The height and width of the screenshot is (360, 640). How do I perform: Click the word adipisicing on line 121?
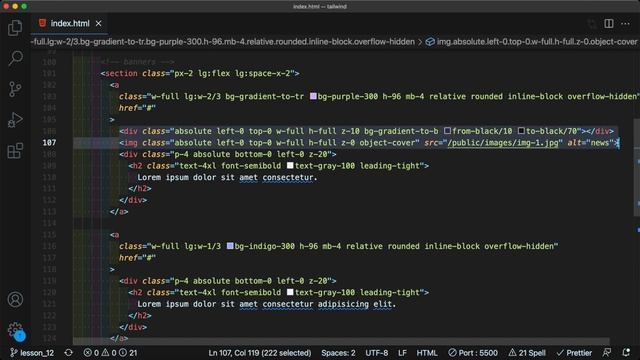[343, 304]
